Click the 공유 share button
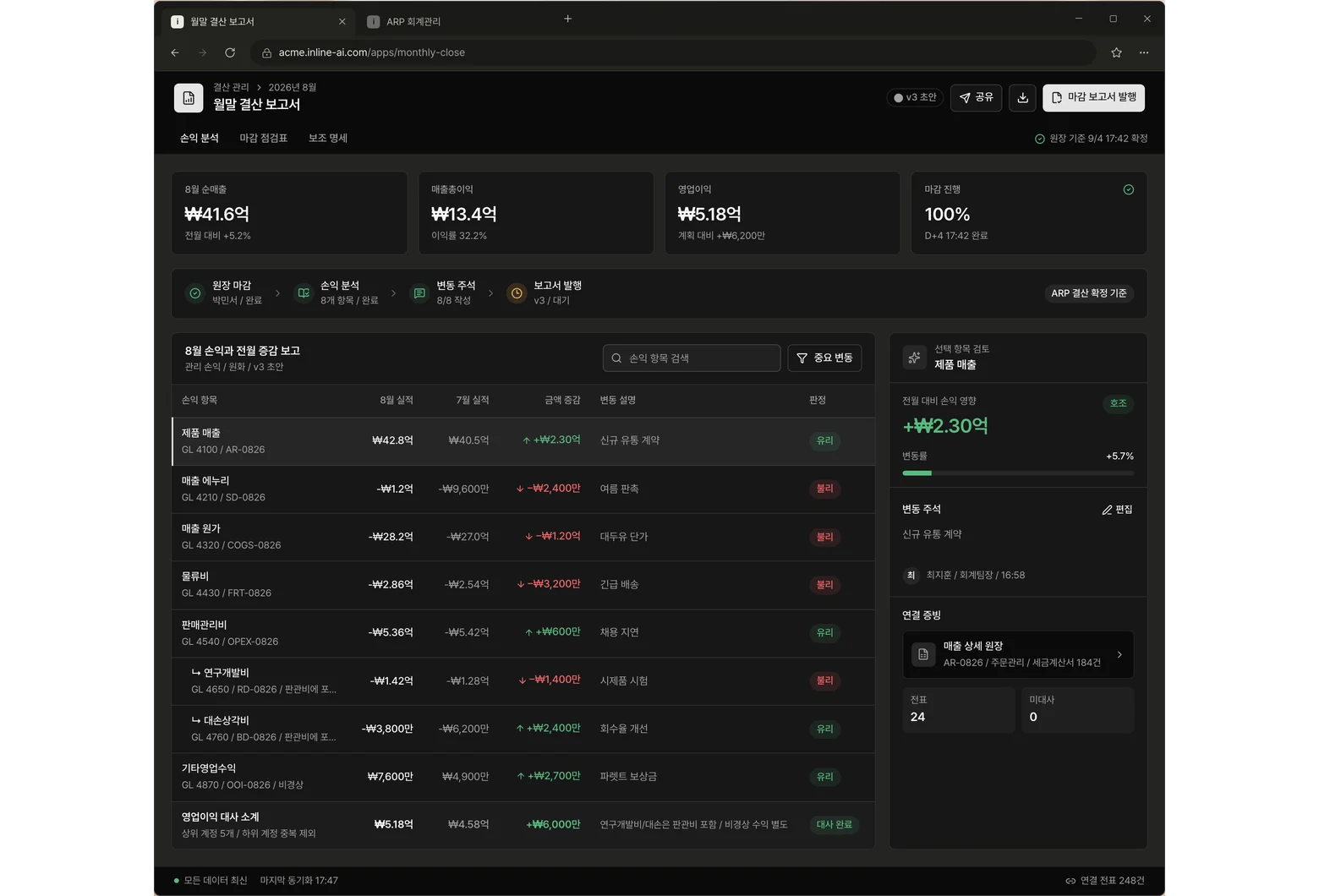This screenshot has height=896, width=1319. 976,98
